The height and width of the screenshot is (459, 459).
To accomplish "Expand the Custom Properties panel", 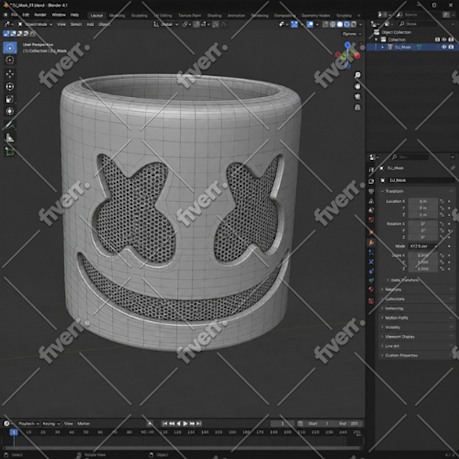I will pos(400,355).
